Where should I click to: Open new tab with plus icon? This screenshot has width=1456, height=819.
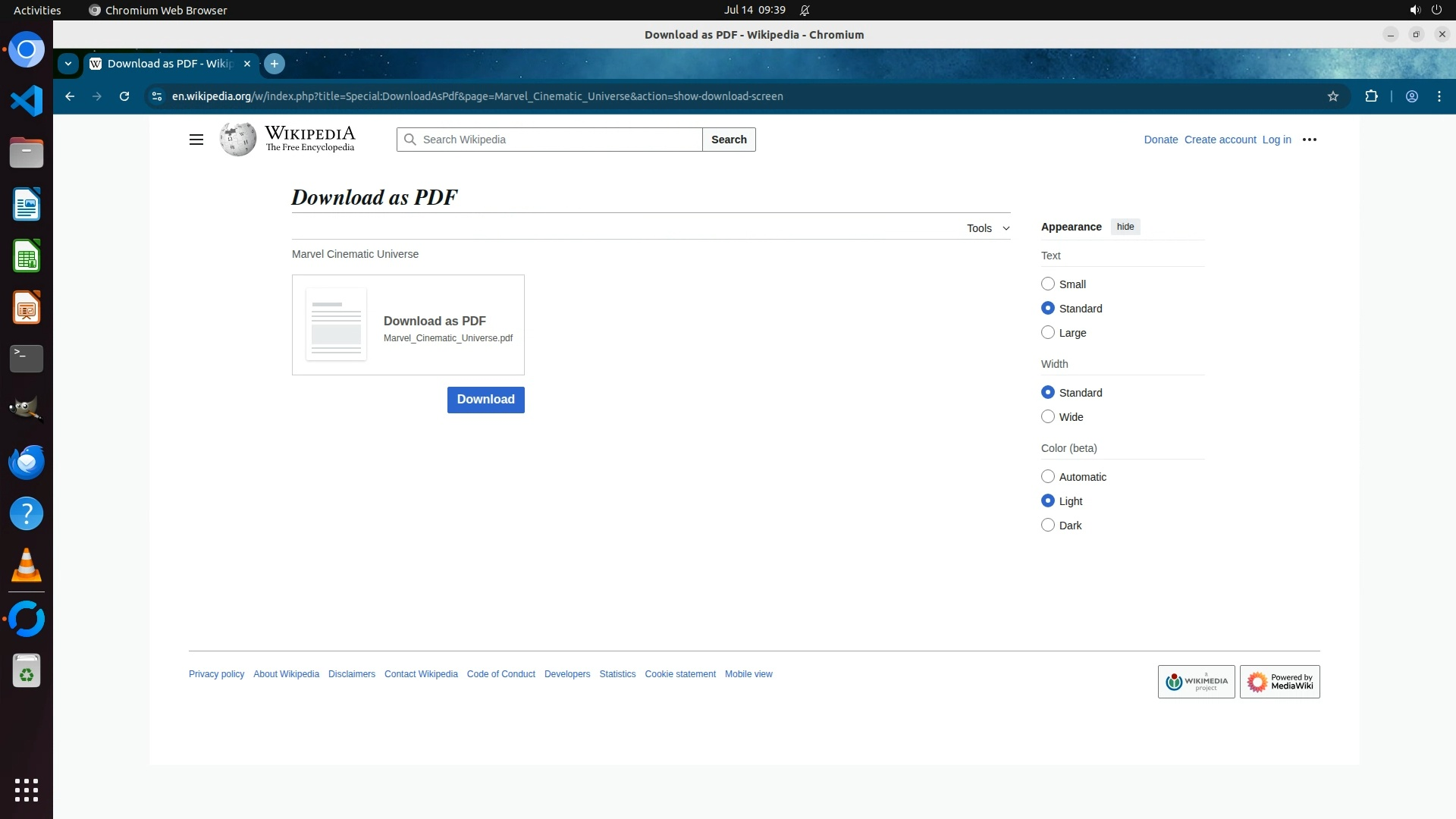(275, 64)
